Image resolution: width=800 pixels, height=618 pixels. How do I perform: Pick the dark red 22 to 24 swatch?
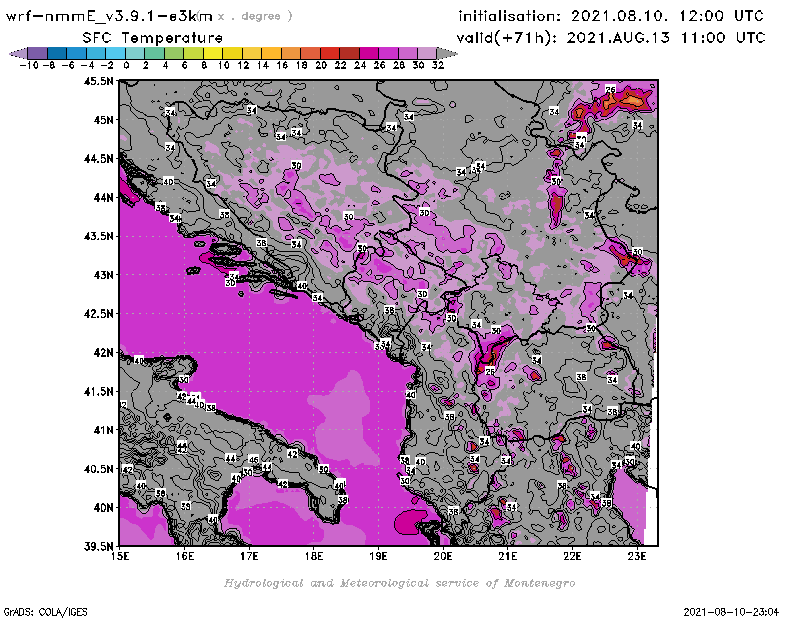pos(349,53)
